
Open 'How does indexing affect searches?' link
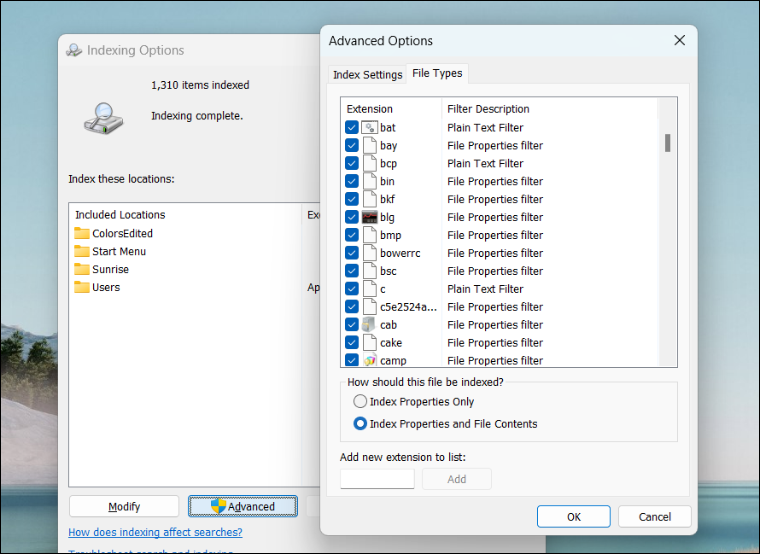pyautogui.click(x=155, y=532)
